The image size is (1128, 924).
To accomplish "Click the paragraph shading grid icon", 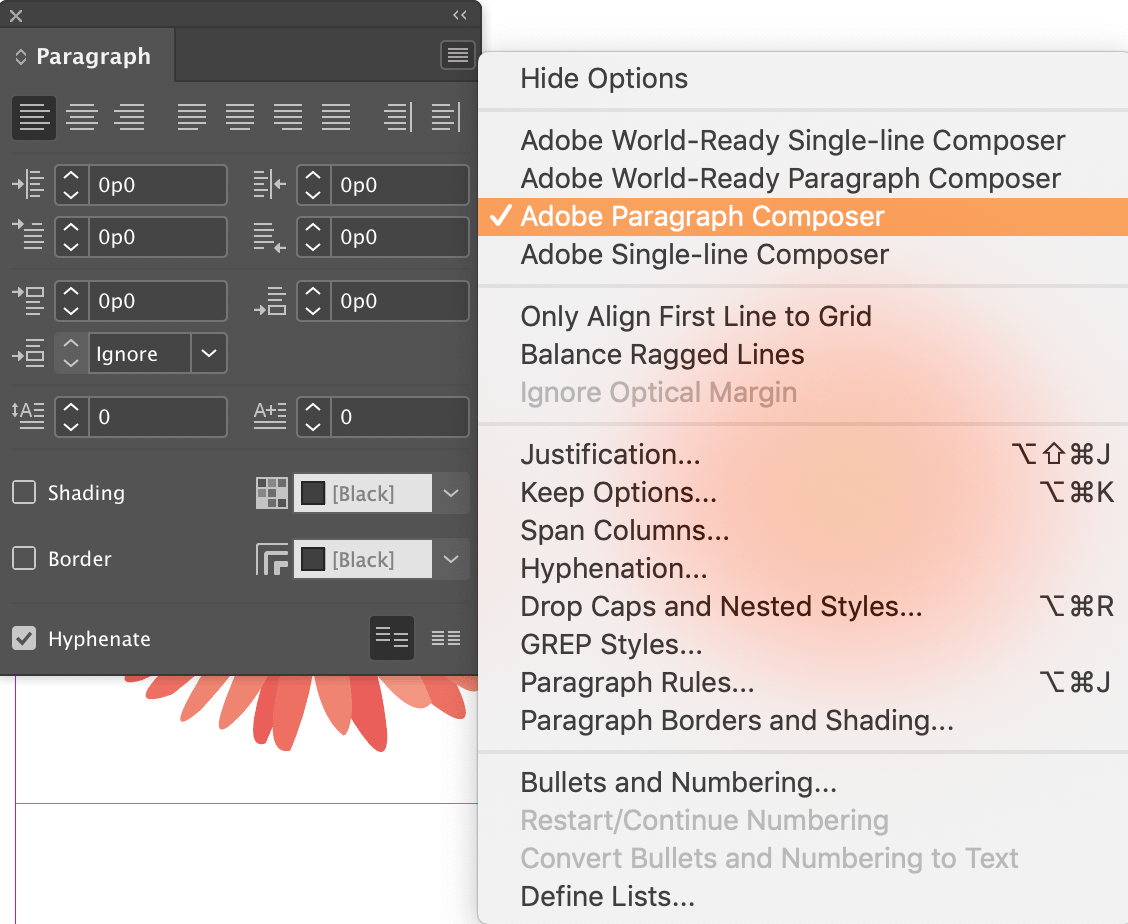I will point(271,493).
